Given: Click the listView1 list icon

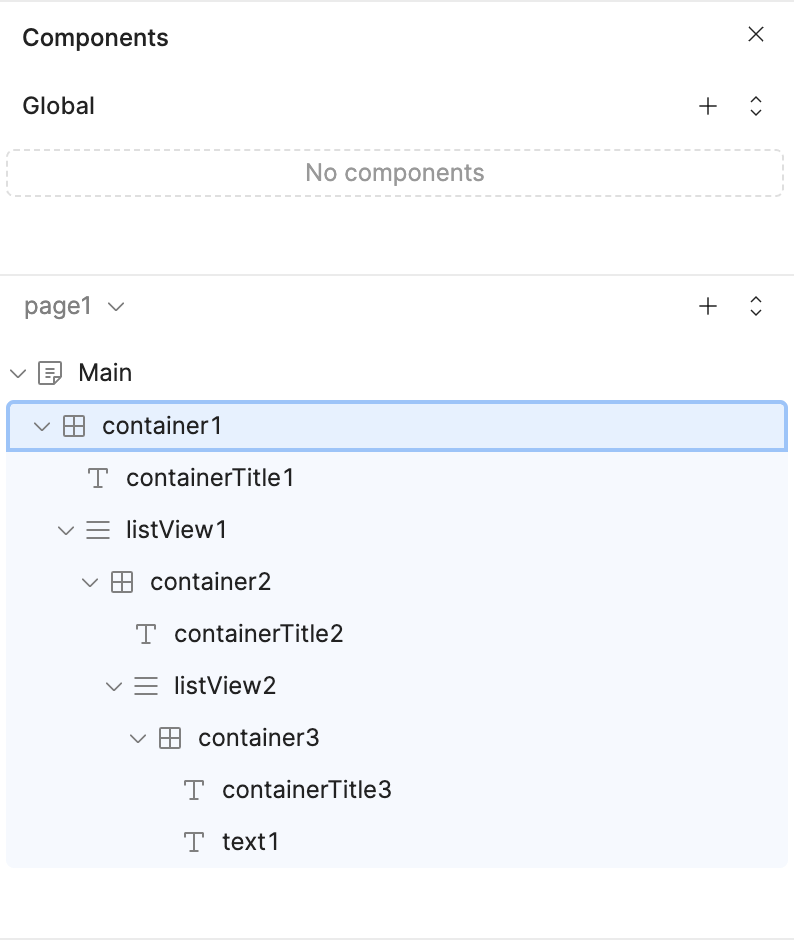Looking at the screenshot, I should tap(98, 530).
